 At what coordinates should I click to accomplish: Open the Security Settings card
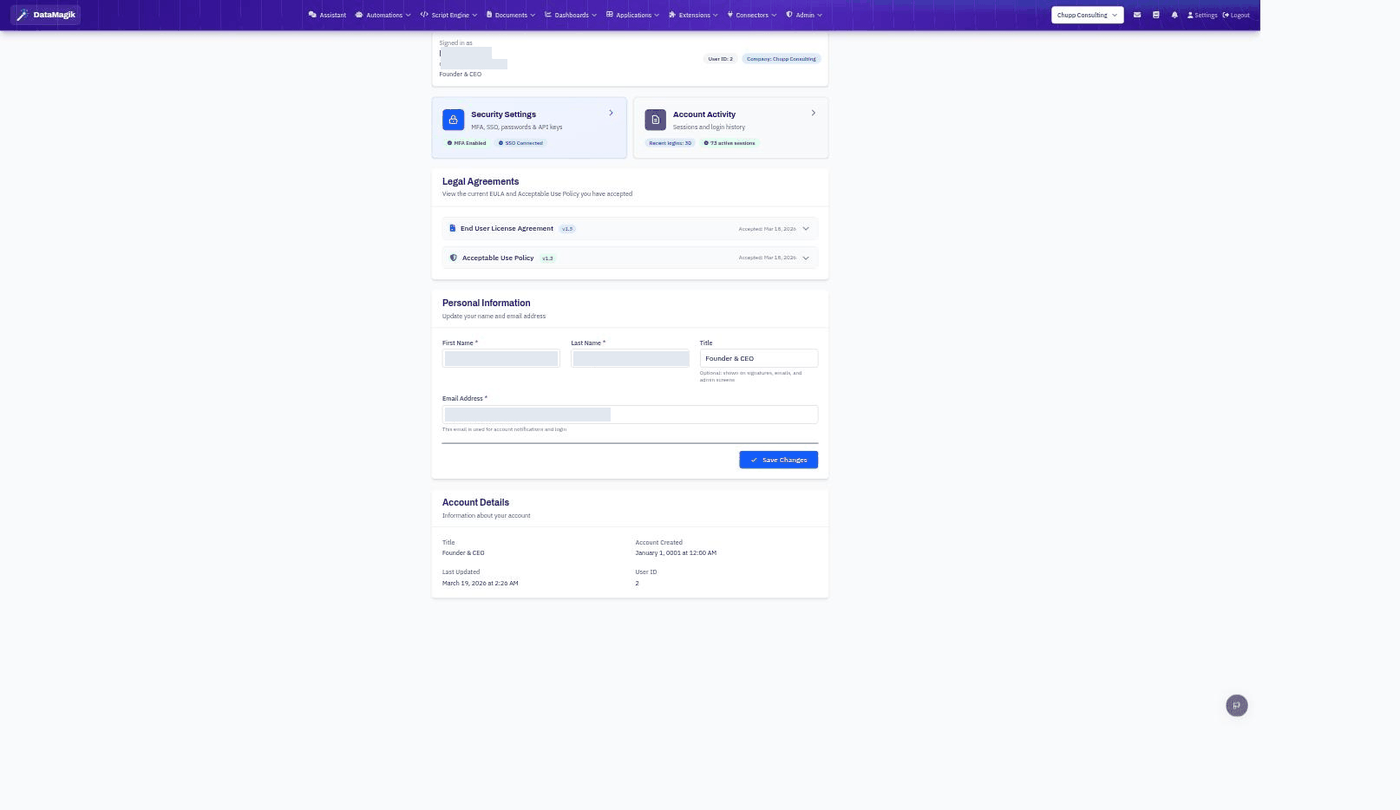click(x=529, y=127)
